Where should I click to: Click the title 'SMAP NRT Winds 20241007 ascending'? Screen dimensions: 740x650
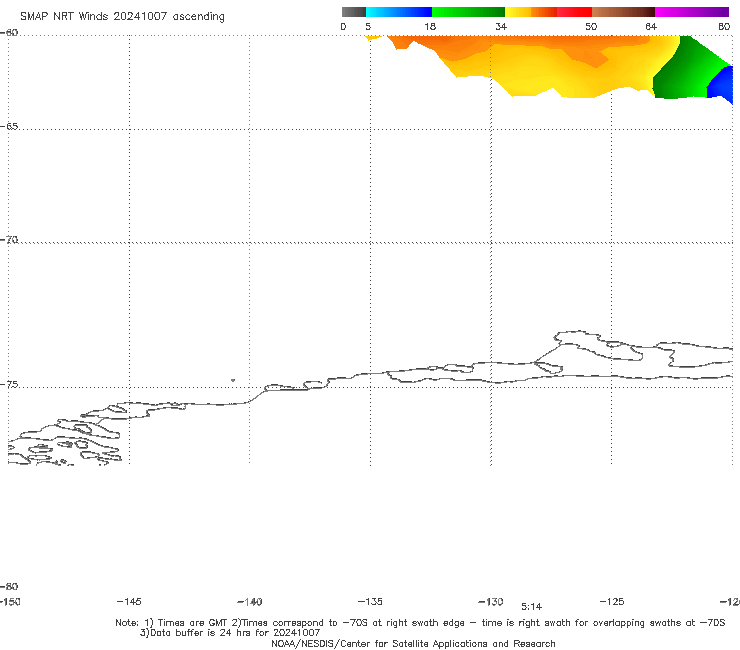pyautogui.click(x=122, y=17)
